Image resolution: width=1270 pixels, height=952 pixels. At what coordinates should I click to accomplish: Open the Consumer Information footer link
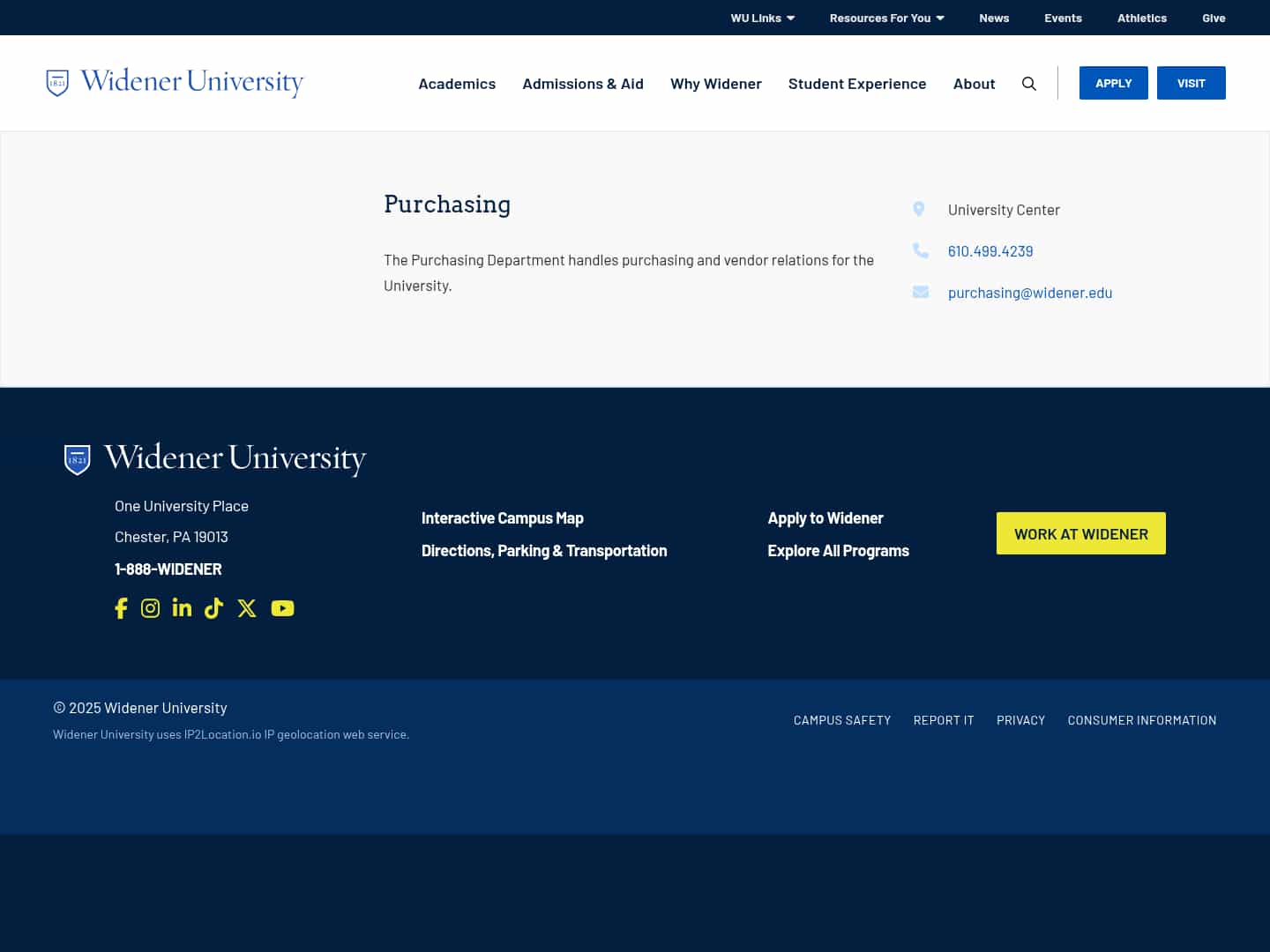[1141, 720]
